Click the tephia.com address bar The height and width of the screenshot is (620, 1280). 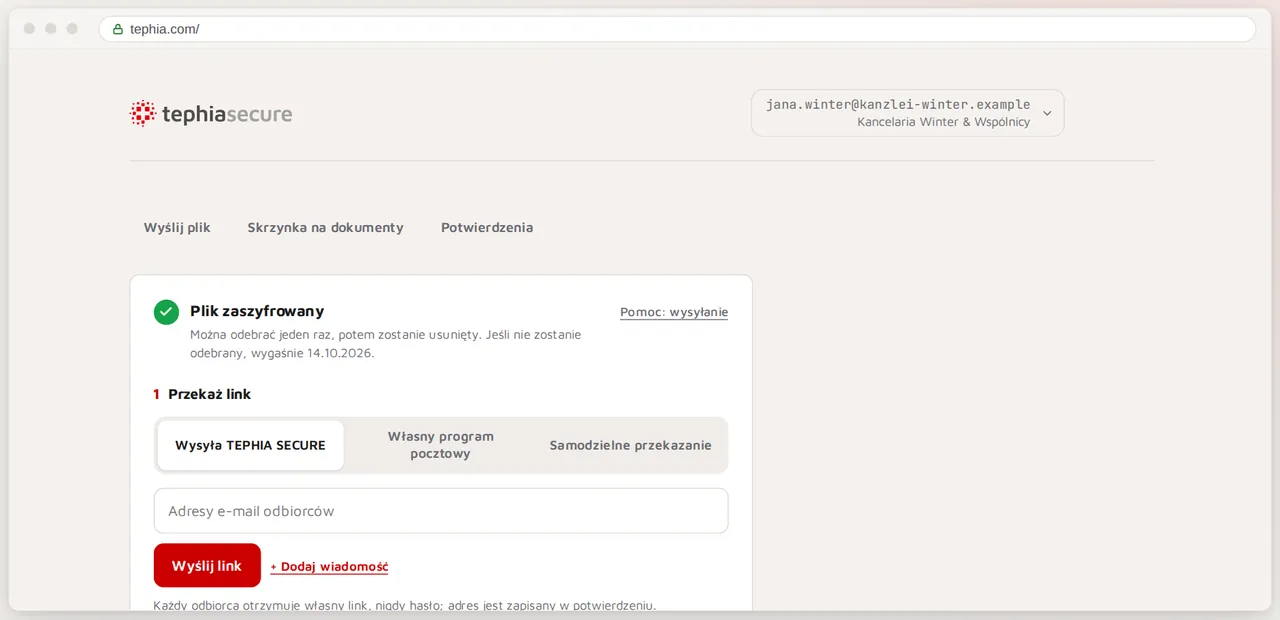coord(677,29)
